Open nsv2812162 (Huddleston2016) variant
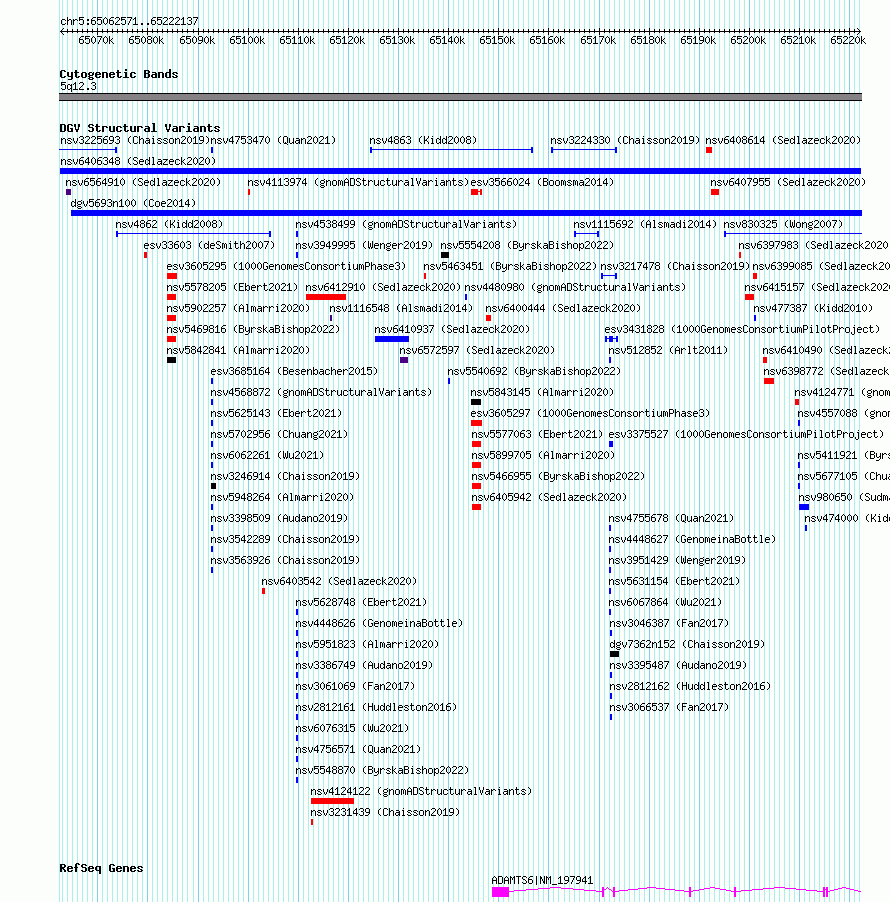 tap(690, 687)
